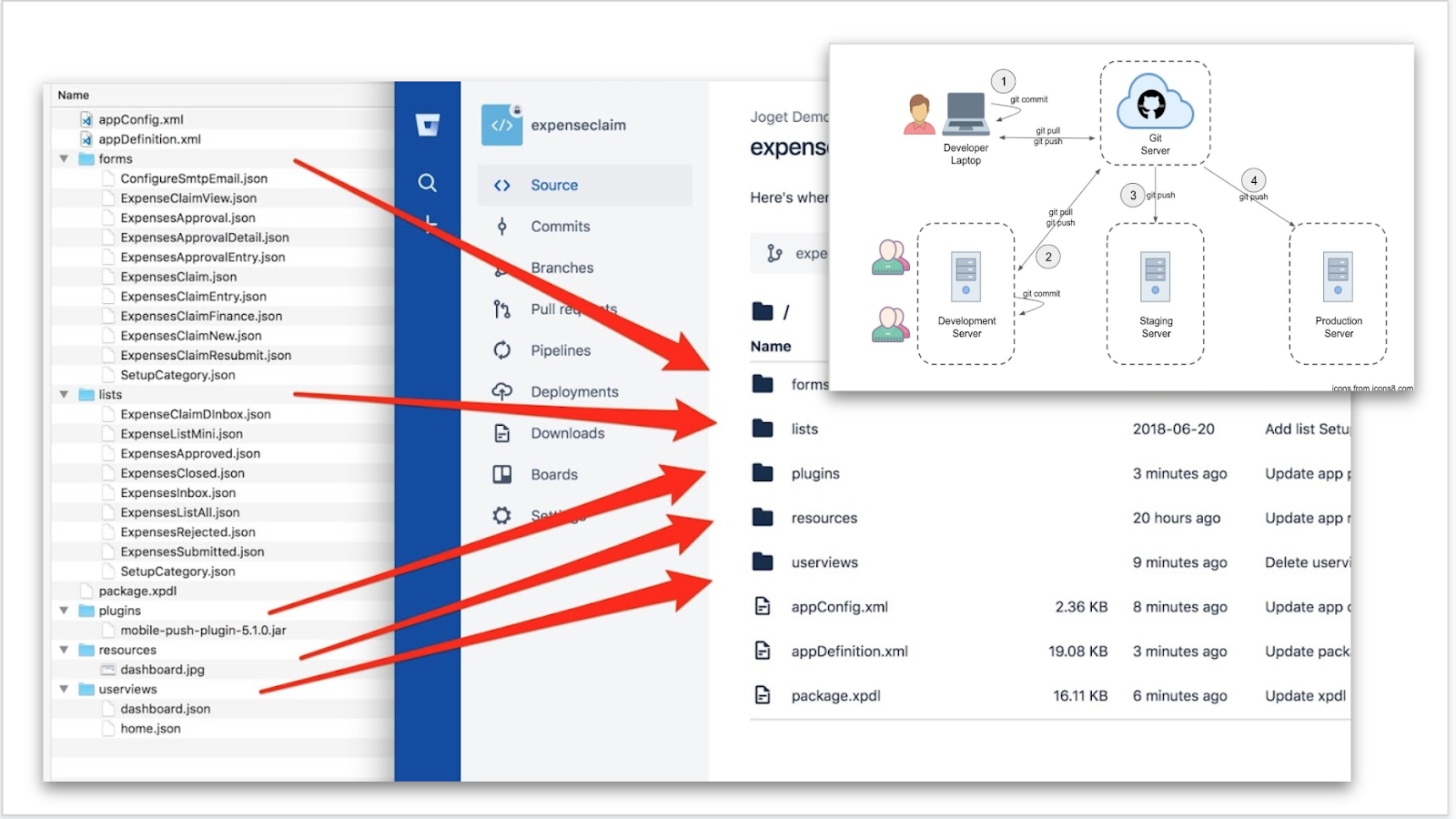
Task: Click the root folder icon in breadcrumb
Action: [763, 311]
